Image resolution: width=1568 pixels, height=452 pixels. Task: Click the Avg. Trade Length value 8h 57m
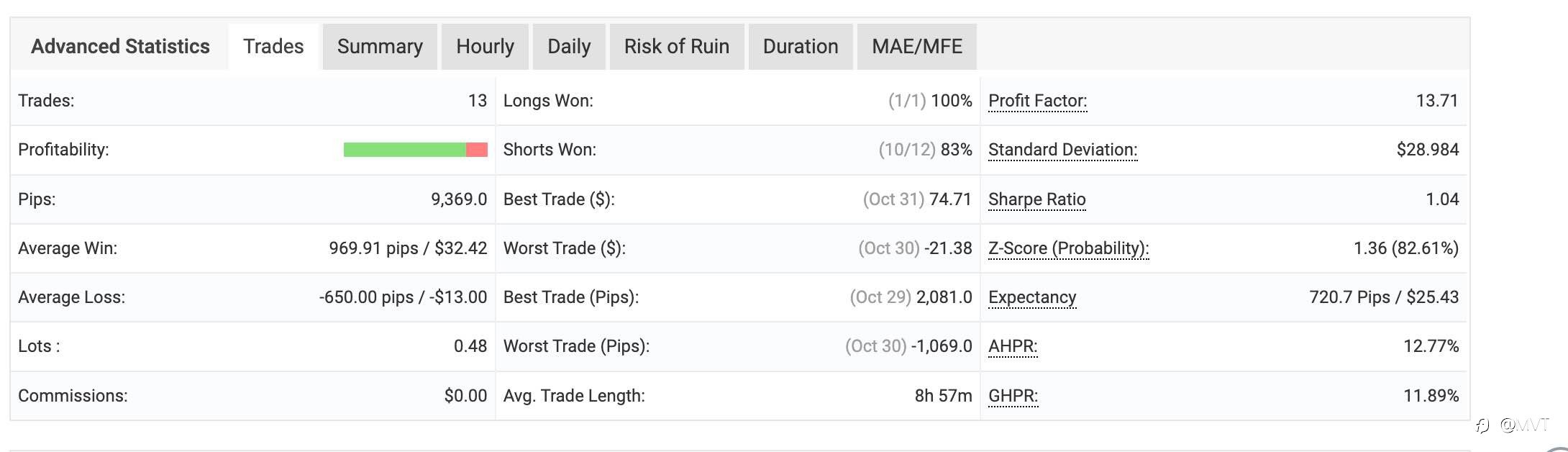943,396
